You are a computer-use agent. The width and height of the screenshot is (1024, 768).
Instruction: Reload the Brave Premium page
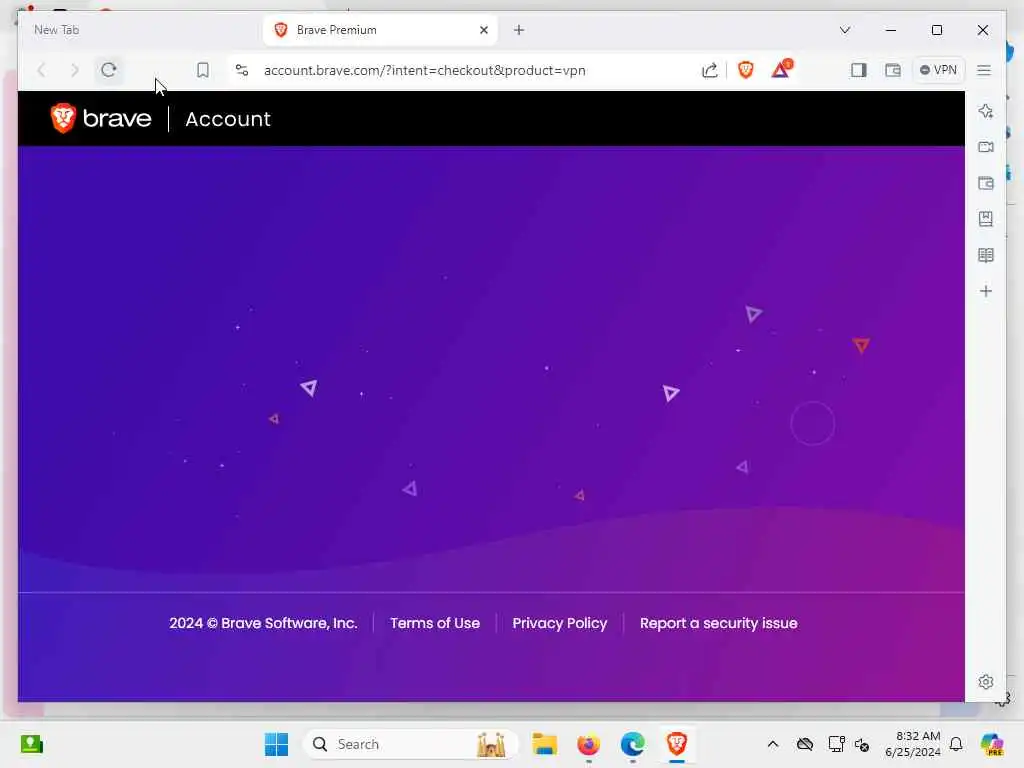108,70
